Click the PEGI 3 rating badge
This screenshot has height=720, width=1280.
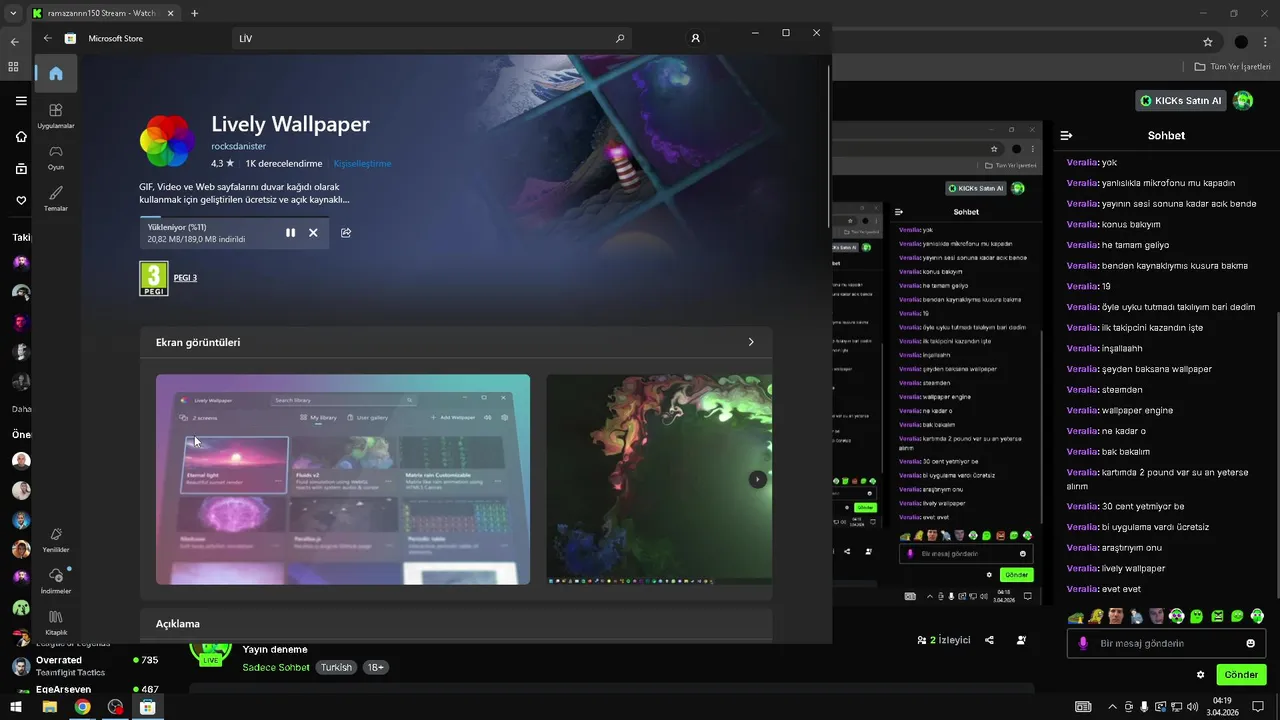(153, 278)
